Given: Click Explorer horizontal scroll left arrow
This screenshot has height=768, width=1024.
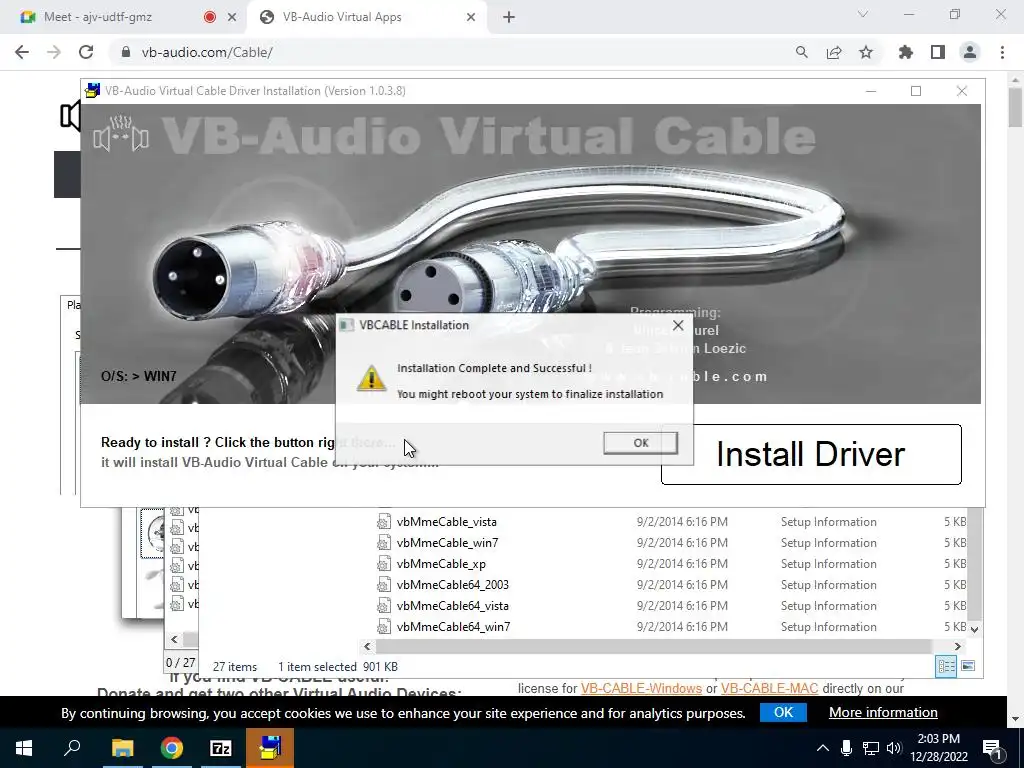Looking at the screenshot, I should 367,646.
